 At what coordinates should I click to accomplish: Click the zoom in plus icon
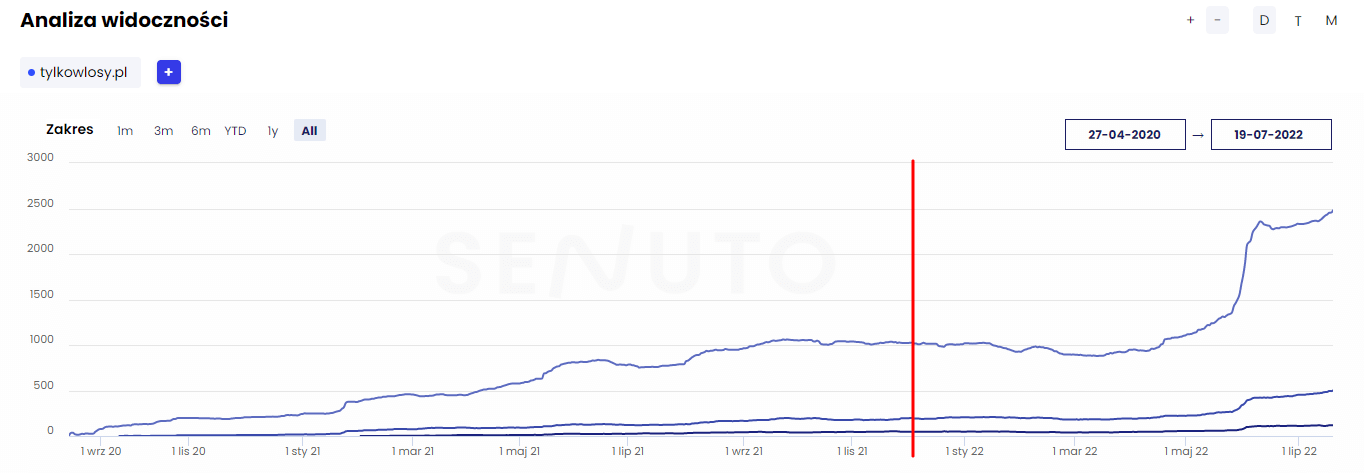pos(1190,20)
